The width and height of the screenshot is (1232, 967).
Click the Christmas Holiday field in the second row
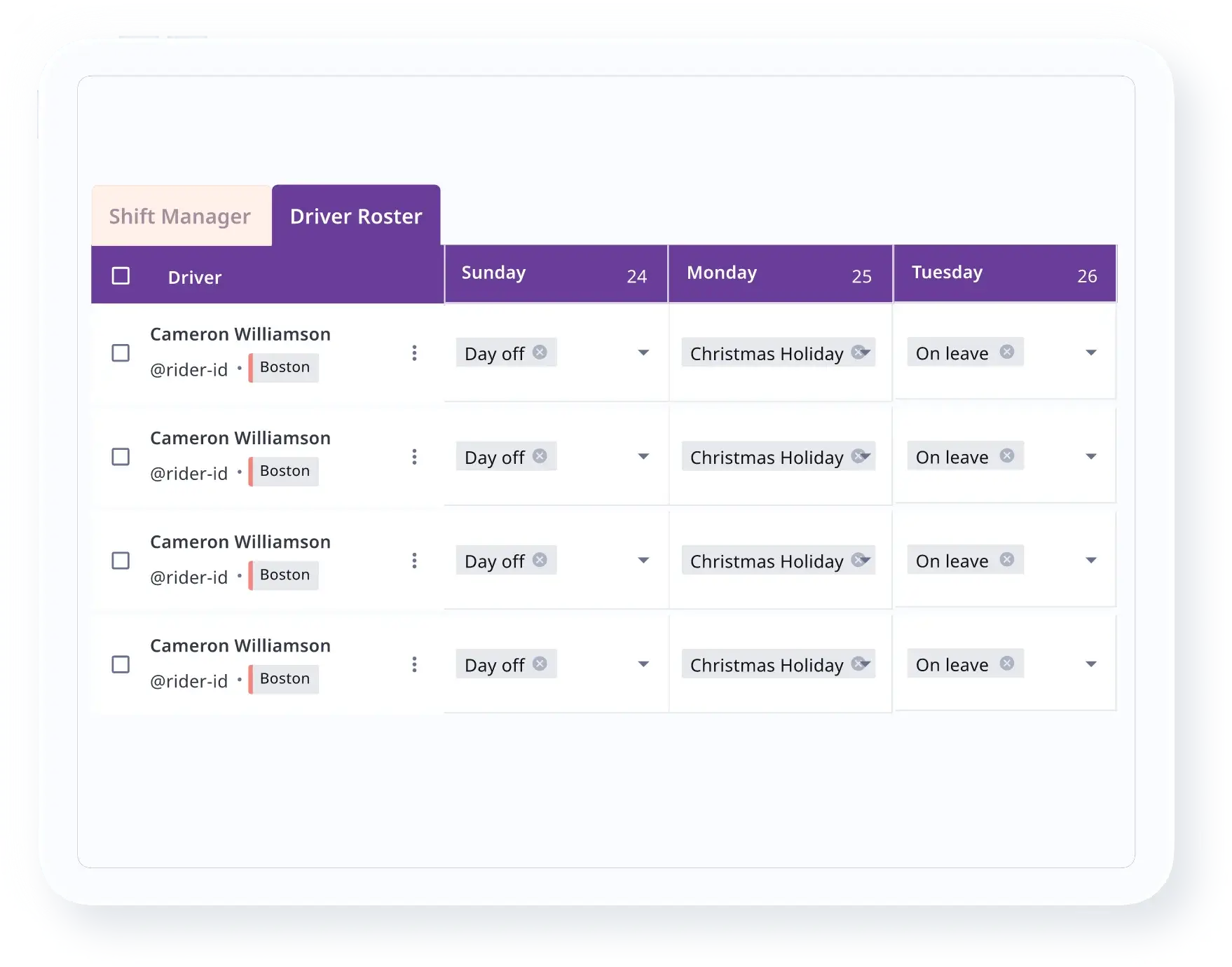coord(767,458)
